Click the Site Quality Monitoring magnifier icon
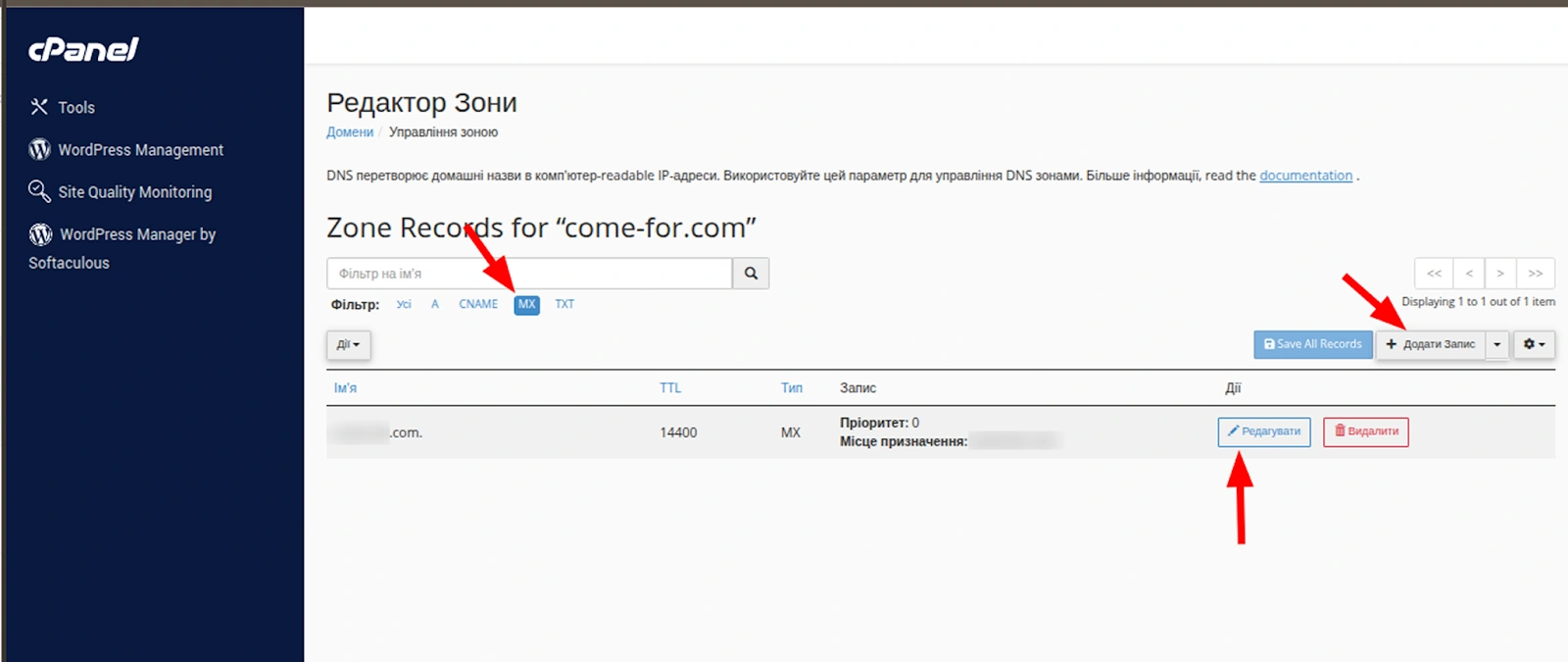 click(x=39, y=191)
